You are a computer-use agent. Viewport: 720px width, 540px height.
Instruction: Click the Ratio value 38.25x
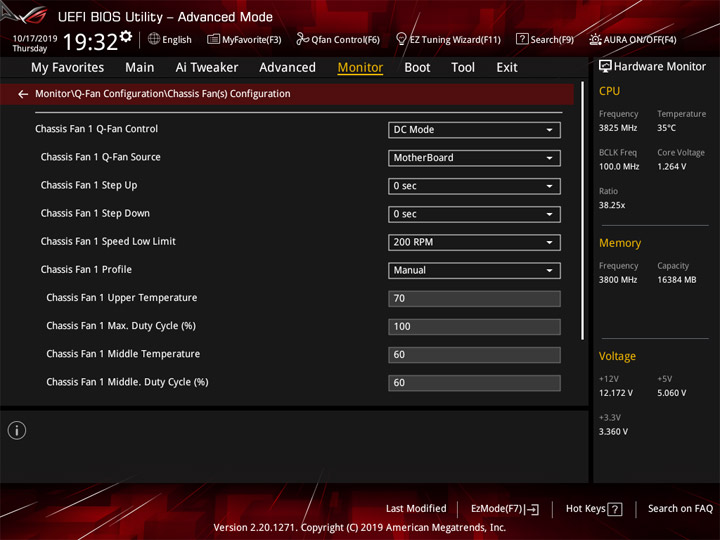click(x=612, y=205)
